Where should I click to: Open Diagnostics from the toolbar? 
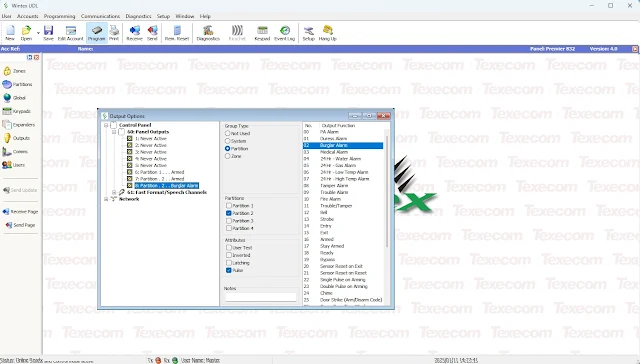click(x=208, y=33)
